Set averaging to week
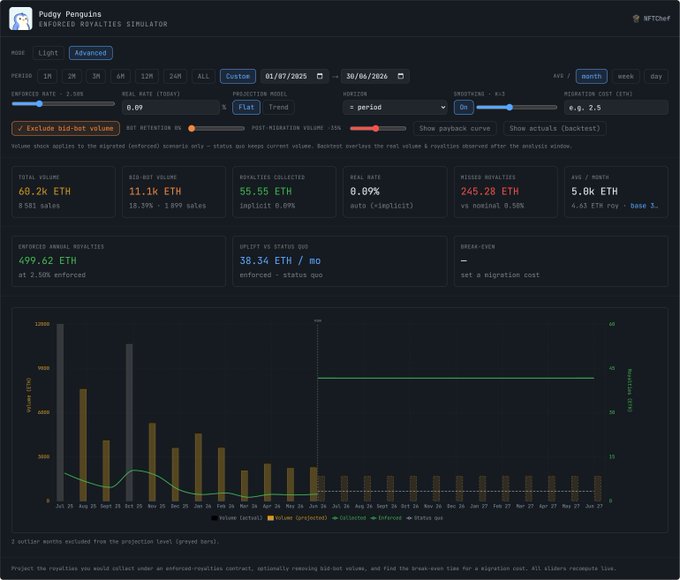 (625, 76)
